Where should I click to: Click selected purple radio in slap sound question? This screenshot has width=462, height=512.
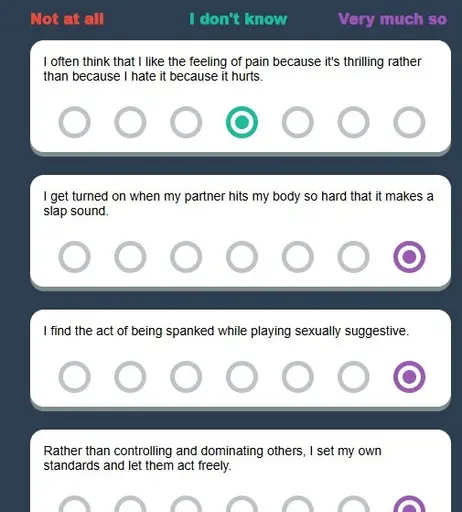tap(409, 257)
